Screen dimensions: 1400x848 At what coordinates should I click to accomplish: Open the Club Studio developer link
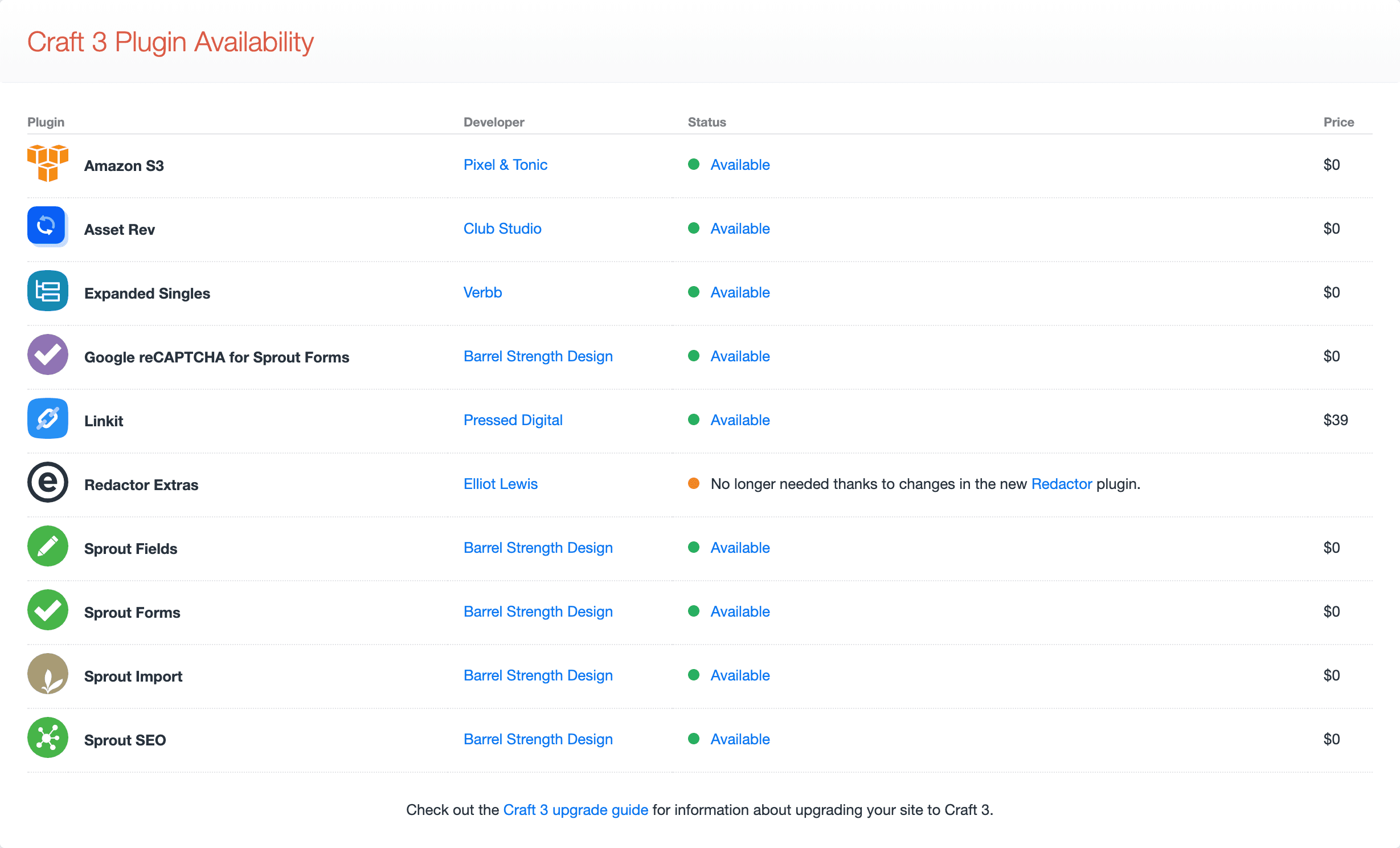502,229
